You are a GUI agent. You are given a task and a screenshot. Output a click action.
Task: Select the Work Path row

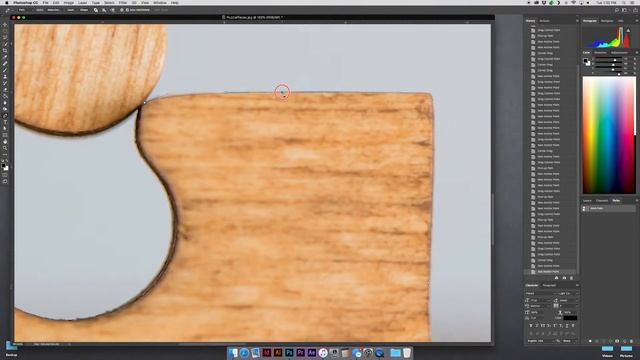click(609, 208)
